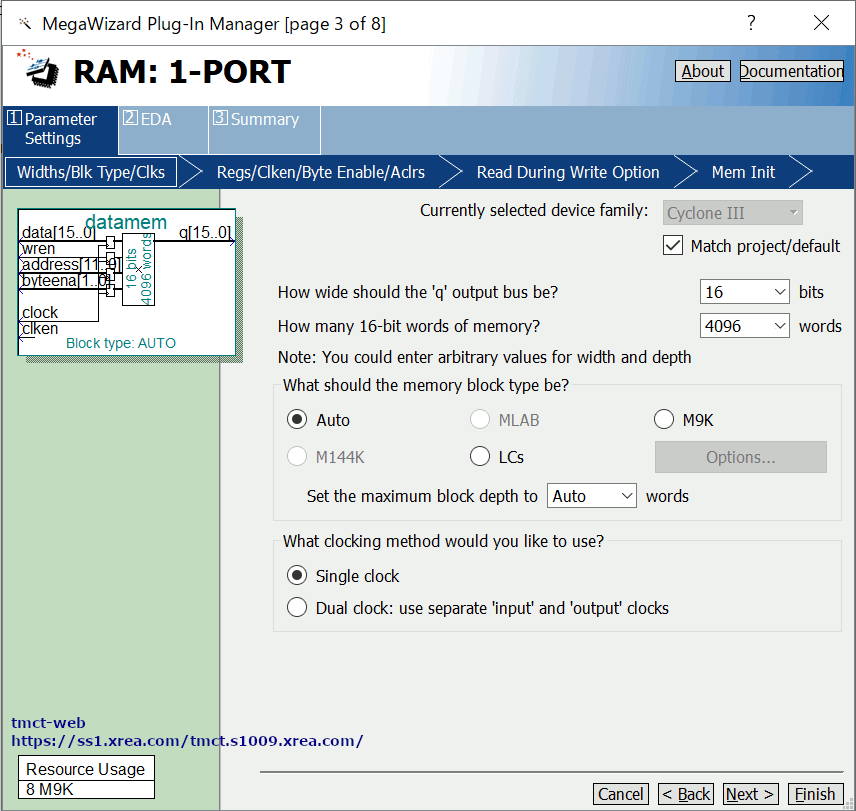Go to Widths/Blk Type/Clks step
This screenshot has height=811, width=856.
[91, 172]
